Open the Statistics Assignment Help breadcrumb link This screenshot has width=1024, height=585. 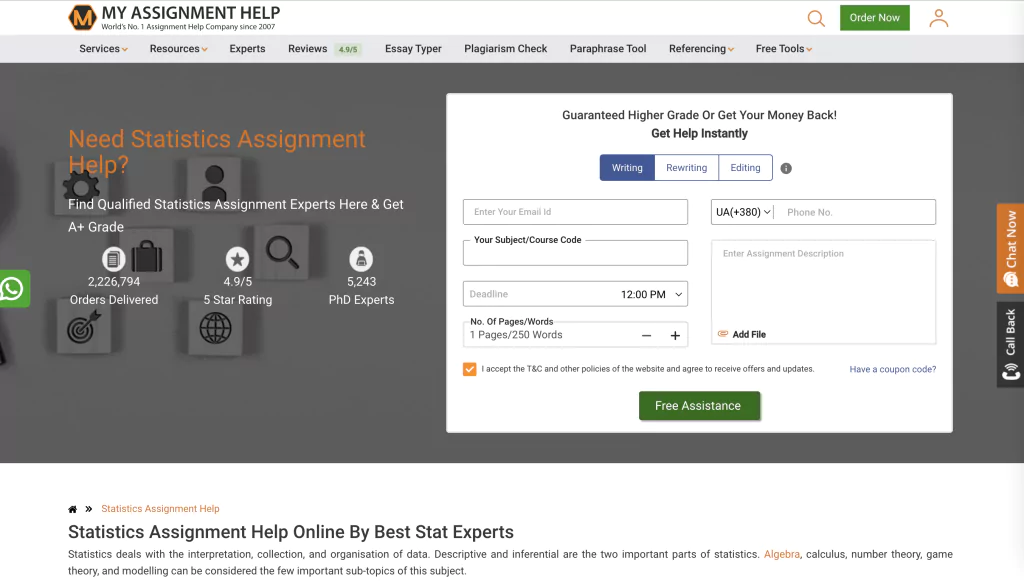pos(160,509)
